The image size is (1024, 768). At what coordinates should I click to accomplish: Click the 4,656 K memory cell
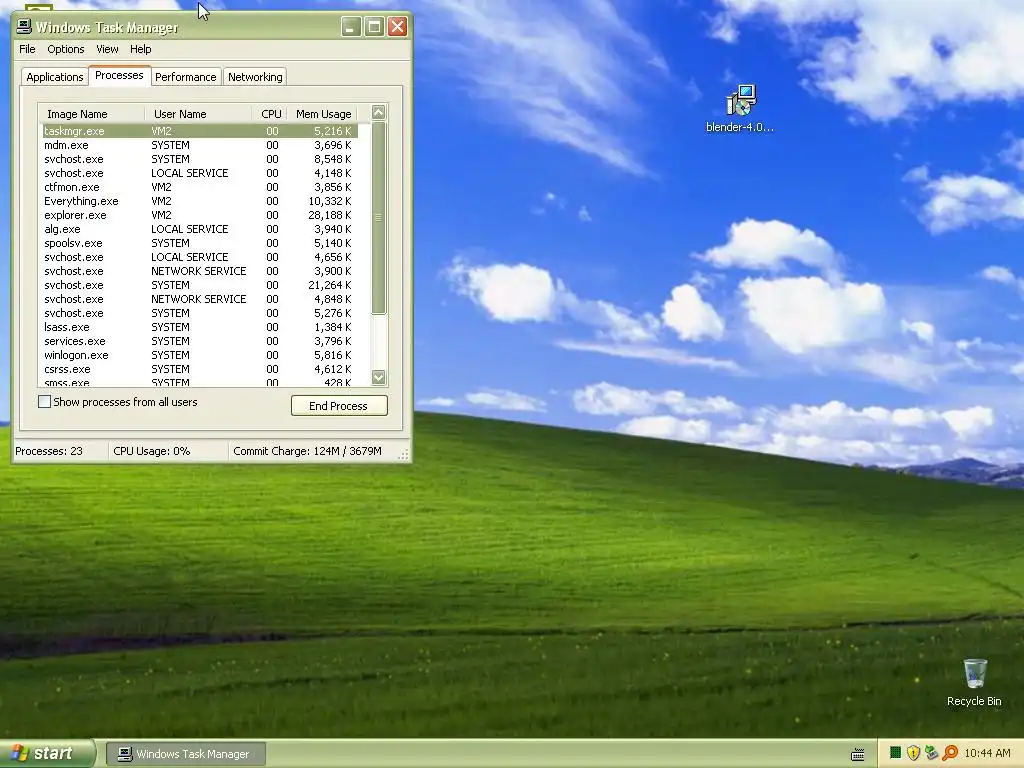coord(332,257)
